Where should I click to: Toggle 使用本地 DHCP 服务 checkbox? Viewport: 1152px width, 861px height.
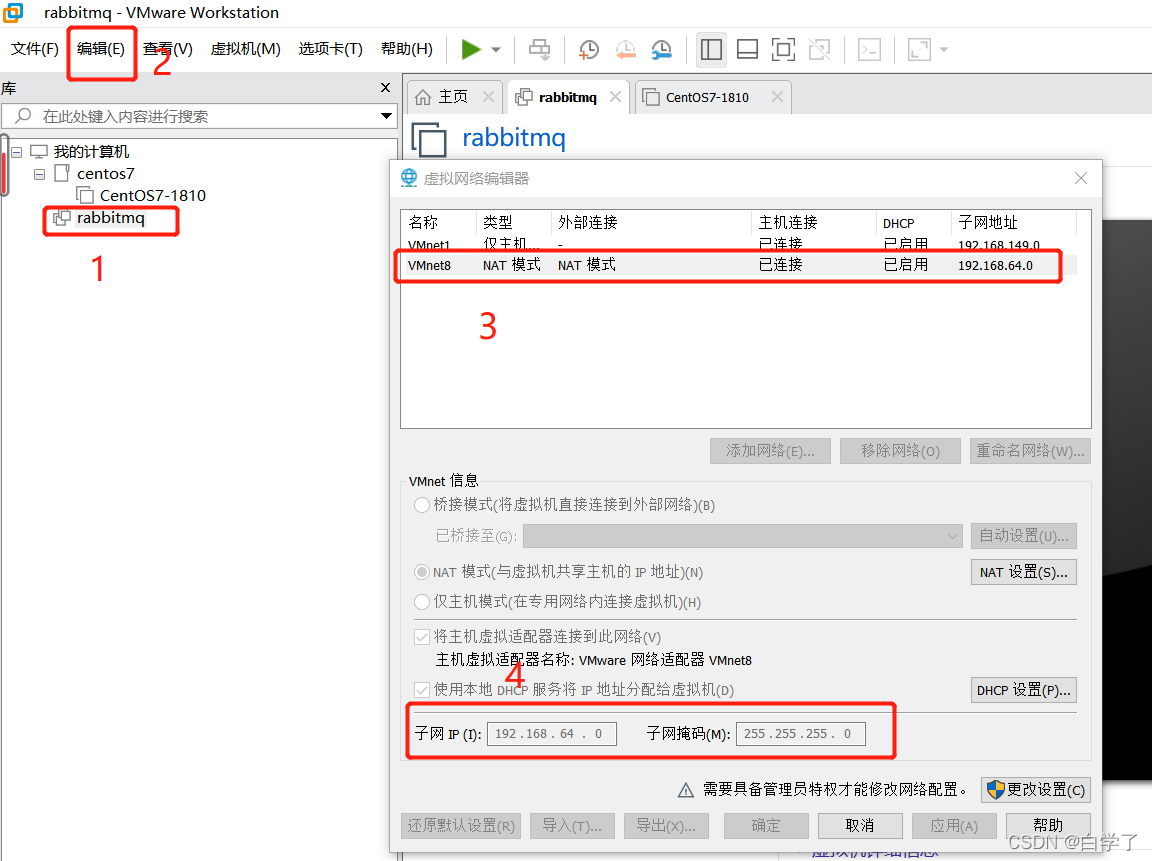point(422,689)
